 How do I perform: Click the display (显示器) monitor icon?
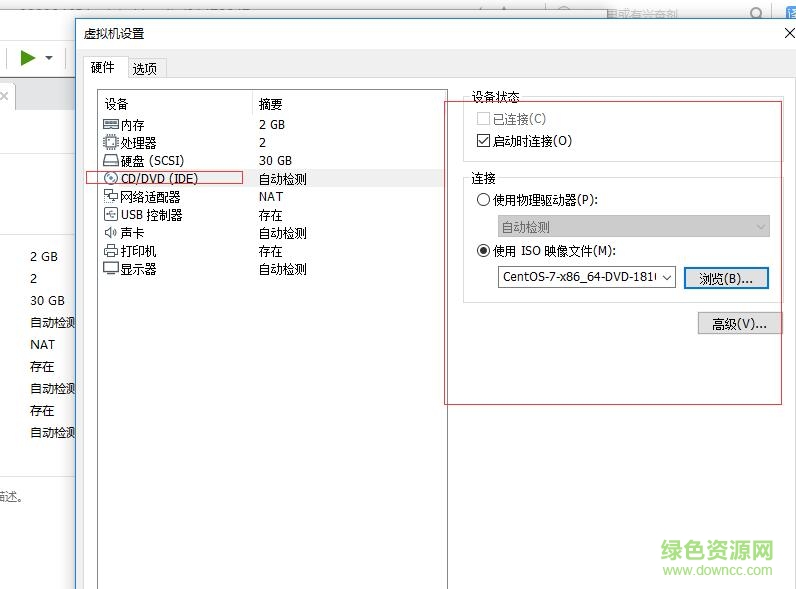(x=110, y=269)
